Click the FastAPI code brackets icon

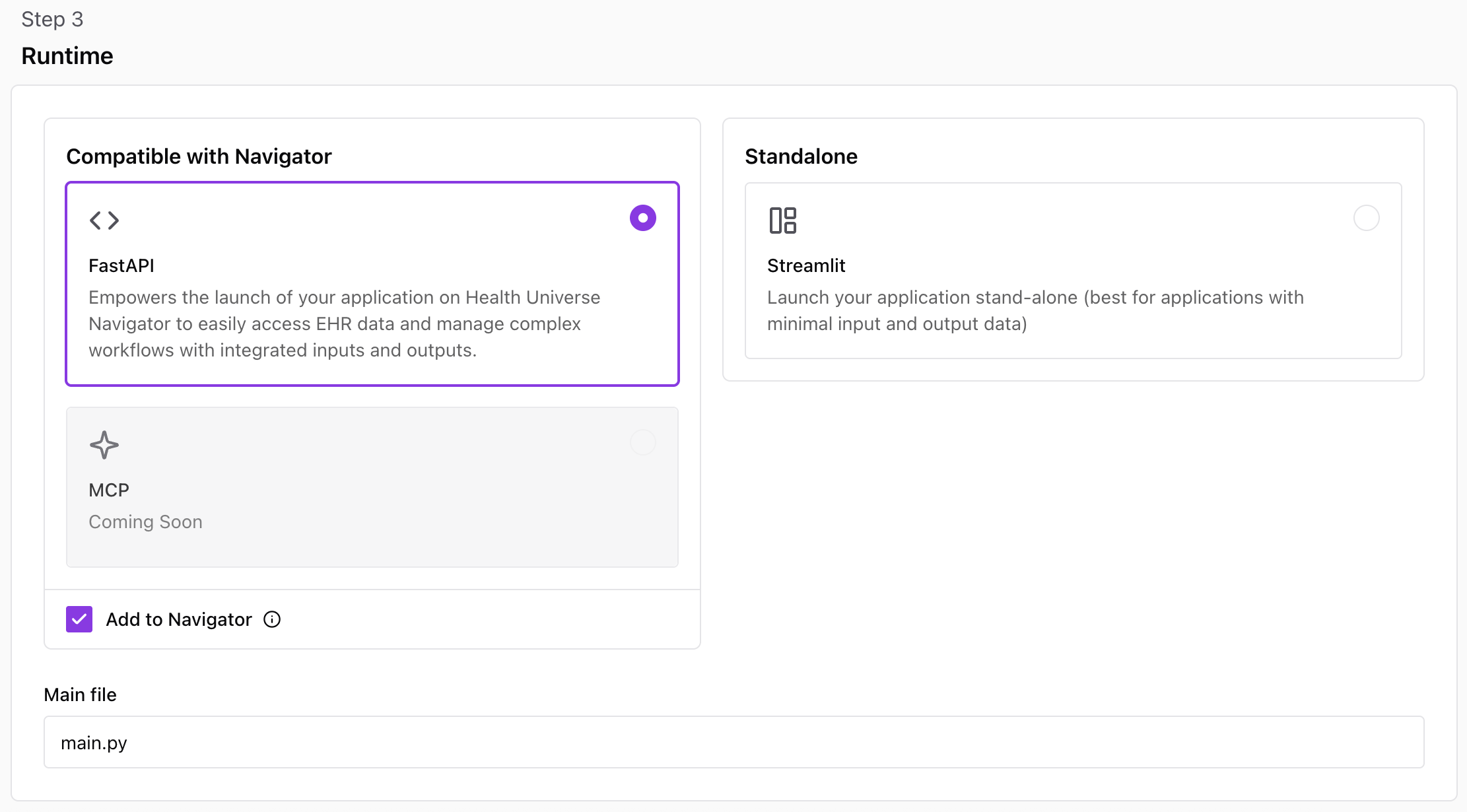(x=104, y=220)
